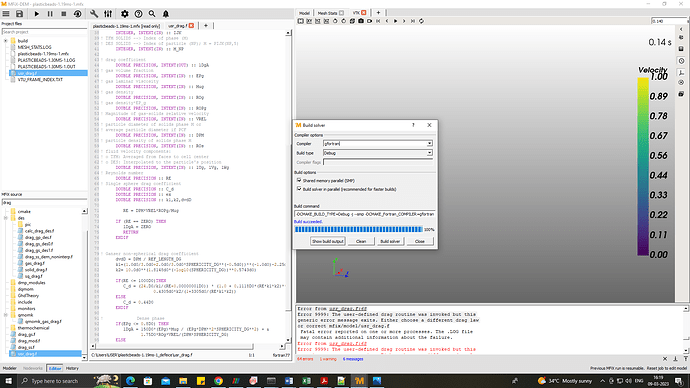The width and height of the screenshot is (690, 388).
Task: Jump to the first VTK frame
Action: click(x=378, y=21)
